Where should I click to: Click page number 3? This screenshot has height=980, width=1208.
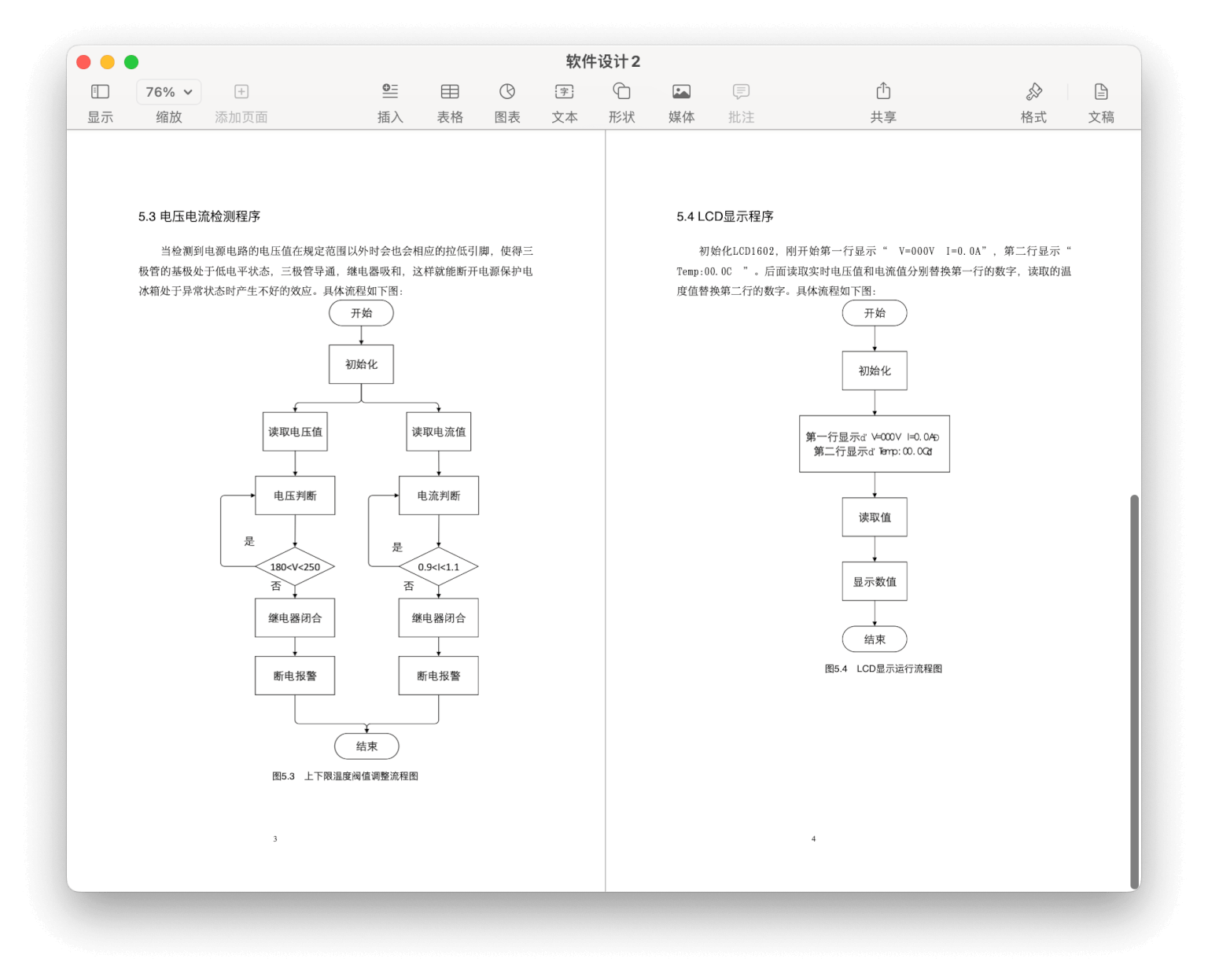tap(275, 839)
